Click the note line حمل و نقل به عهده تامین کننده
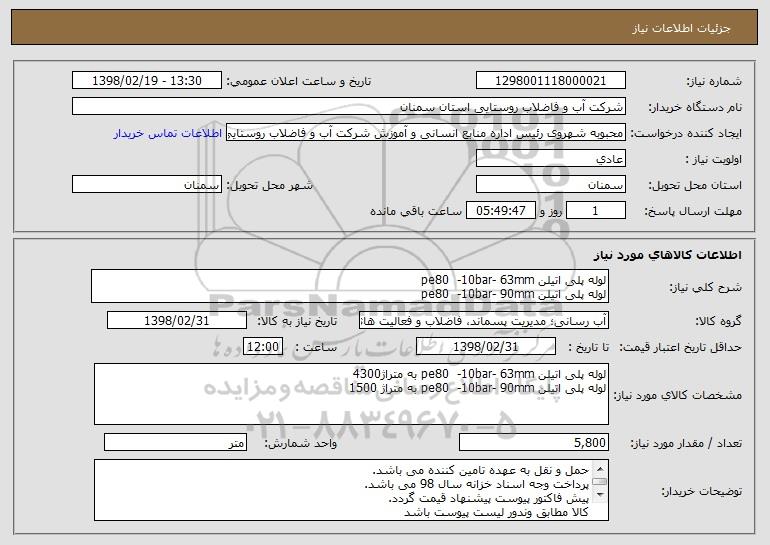This screenshot has height=545, width=770. (480, 470)
